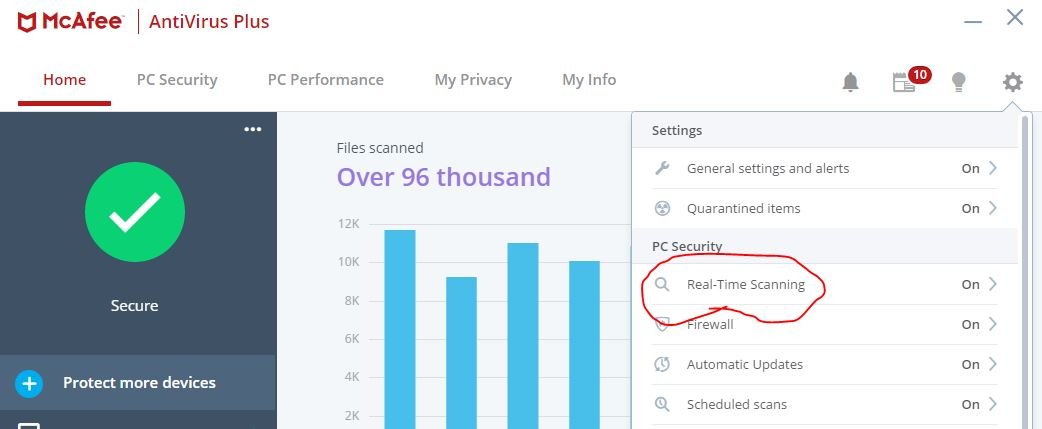Click the Over 96 thousand text
The width and height of the screenshot is (1042, 429).
click(x=444, y=177)
